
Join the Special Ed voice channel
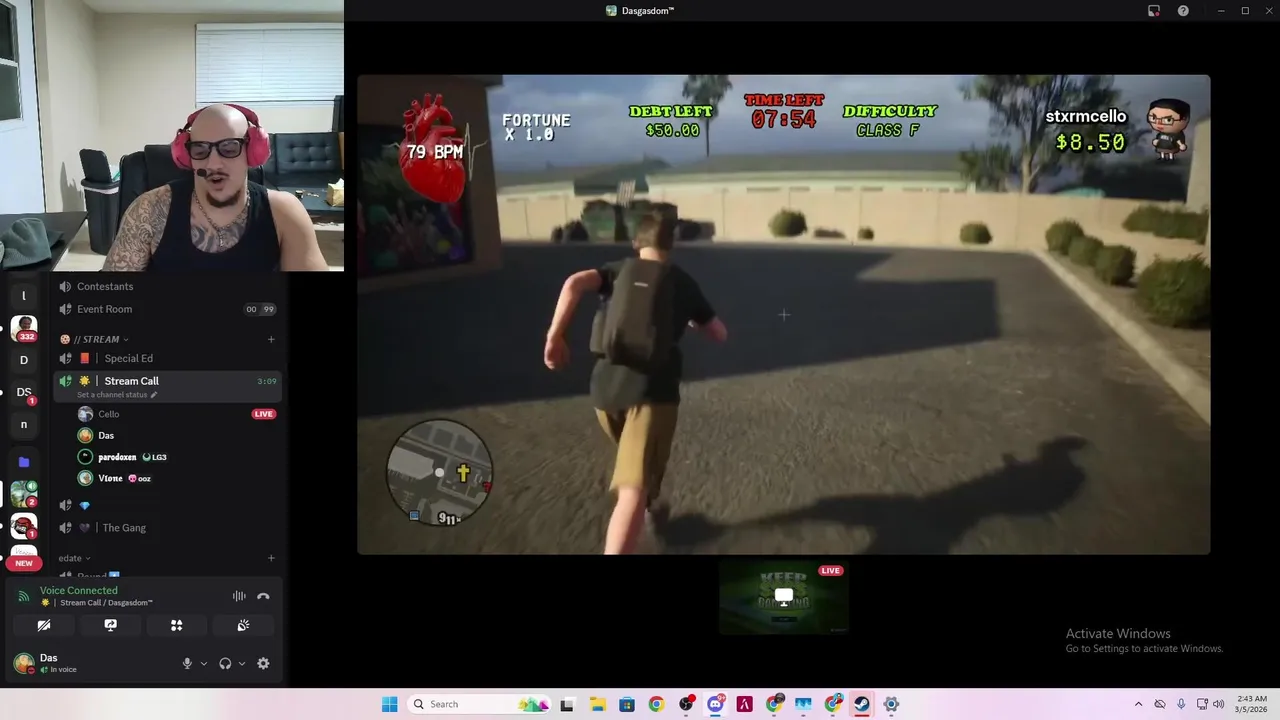pyautogui.click(x=168, y=358)
